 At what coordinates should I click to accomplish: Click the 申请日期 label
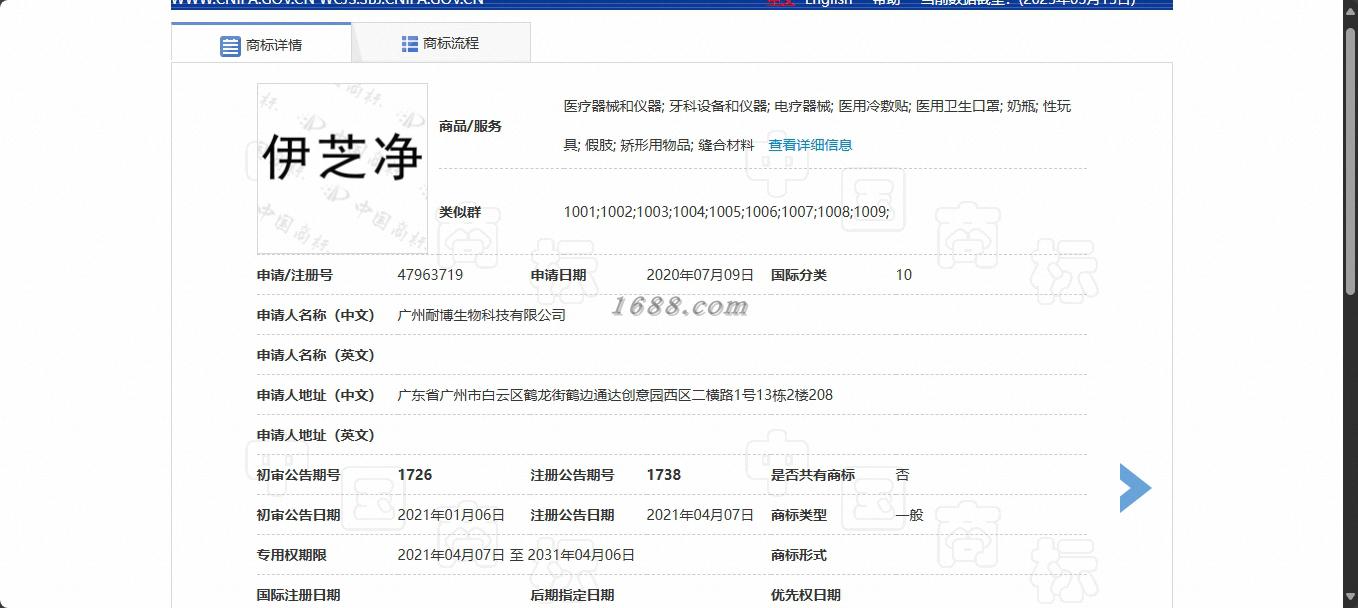[x=559, y=275]
